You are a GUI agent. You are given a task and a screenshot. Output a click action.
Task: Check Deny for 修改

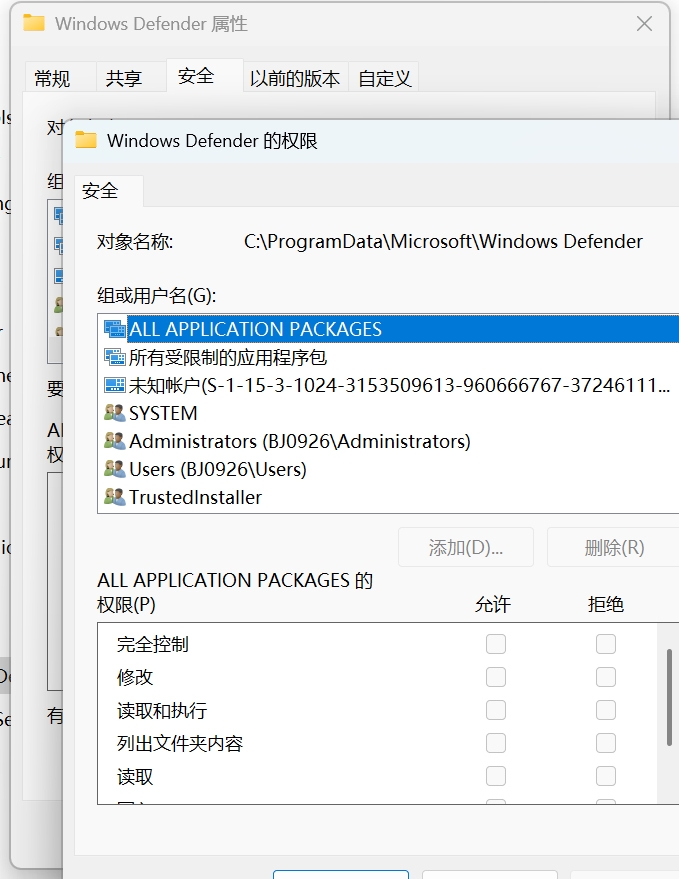pyautogui.click(x=606, y=677)
